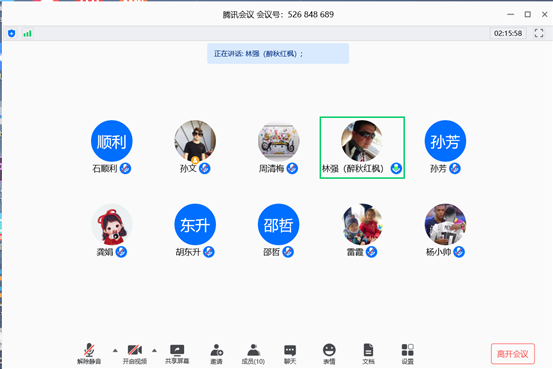Click the 离开会议 leave meeting button
The height and width of the screenshot is (369, 553).
click(512, 353)
